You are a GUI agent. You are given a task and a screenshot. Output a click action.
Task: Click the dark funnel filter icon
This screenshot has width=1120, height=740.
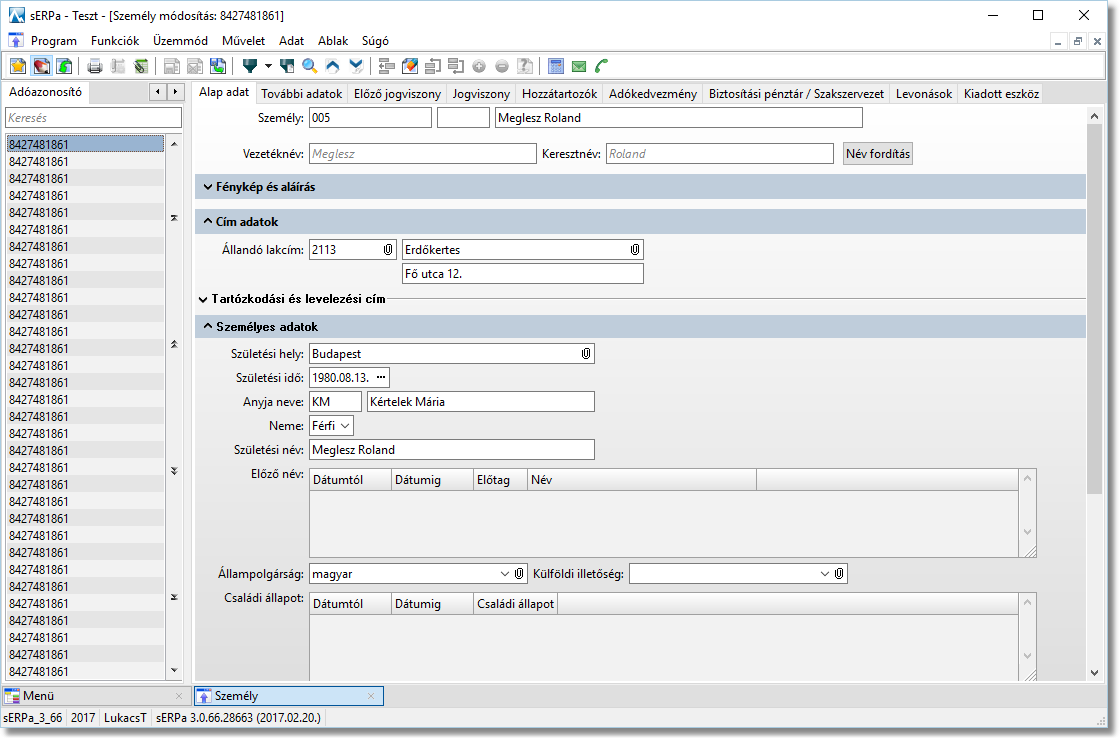click(250, 67)
